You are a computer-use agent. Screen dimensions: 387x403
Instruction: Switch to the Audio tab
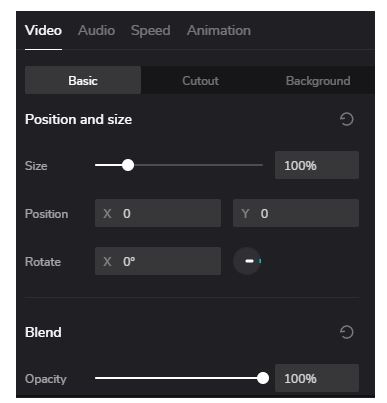(x=96, y=31)
